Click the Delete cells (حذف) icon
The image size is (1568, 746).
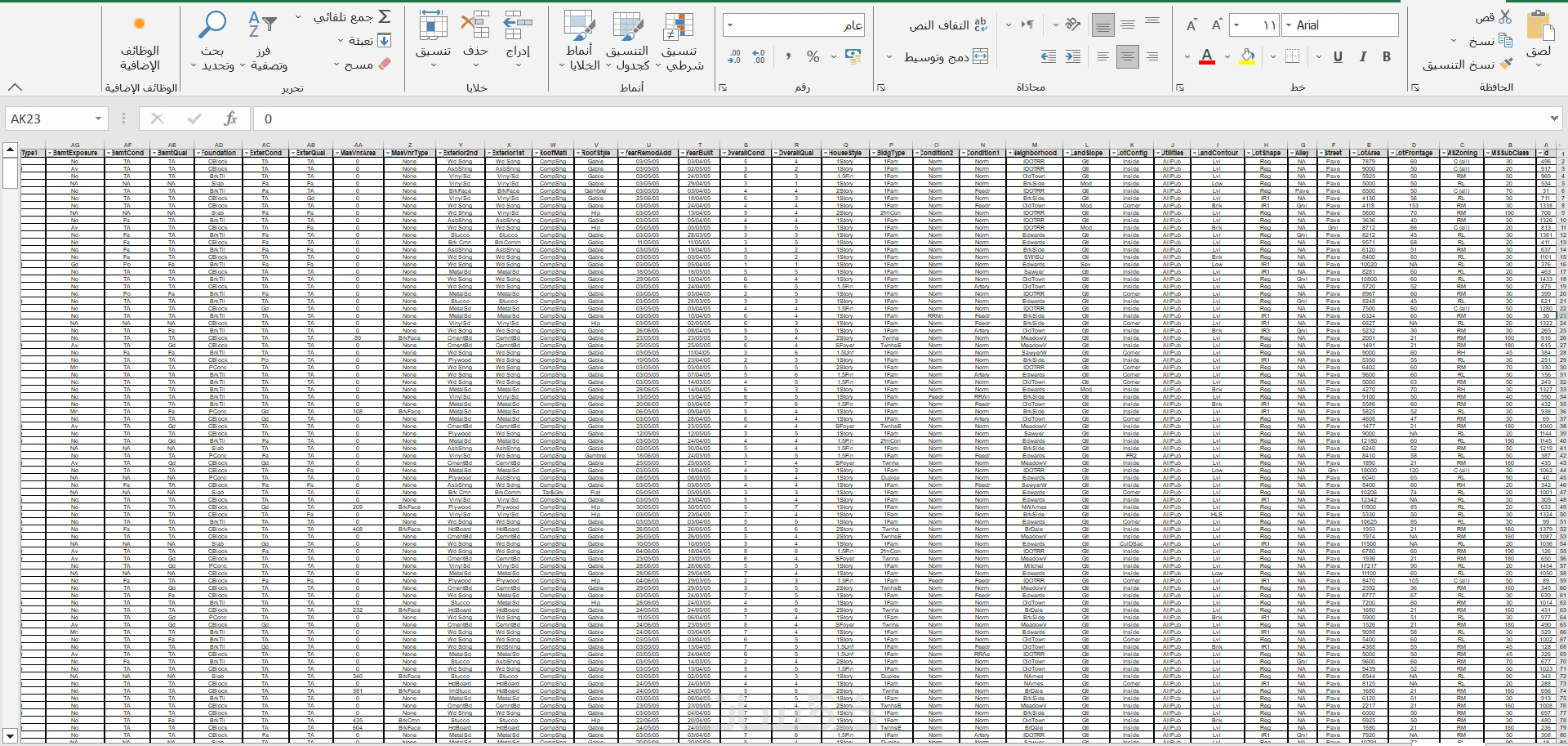[x=475, y=25]
